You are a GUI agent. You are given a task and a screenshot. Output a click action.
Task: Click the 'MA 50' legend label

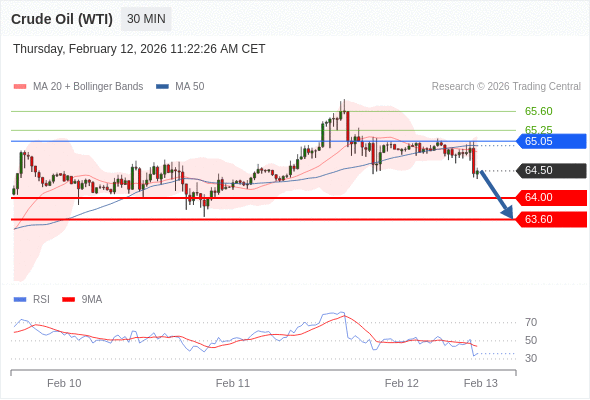(x=190, y=87)
